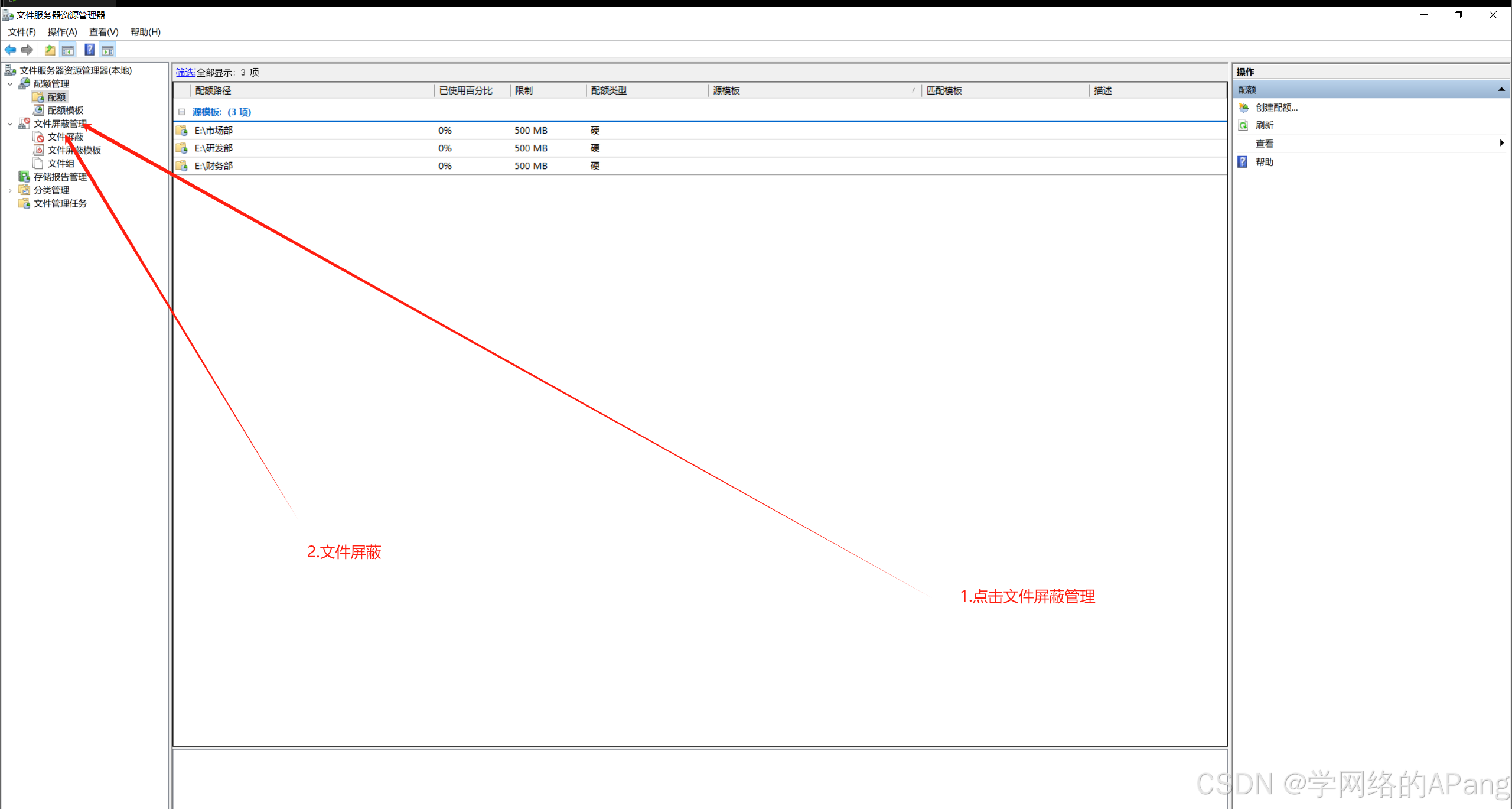Open 文件管理任务 in the tree
This screenshot has height=809, width=1512.
click(60, 203)
